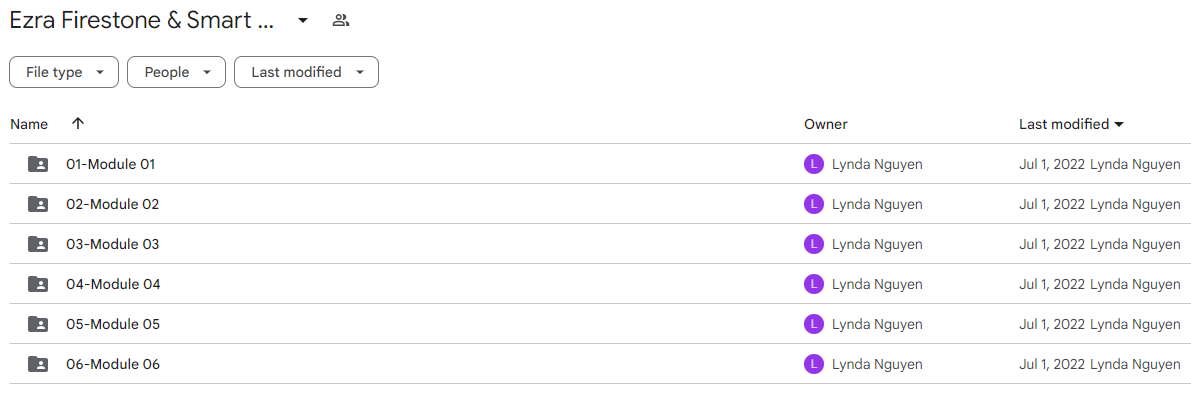Click the shared folder icon for 01-Module 01
1191x408 pixels.
(x=38, y=164)
